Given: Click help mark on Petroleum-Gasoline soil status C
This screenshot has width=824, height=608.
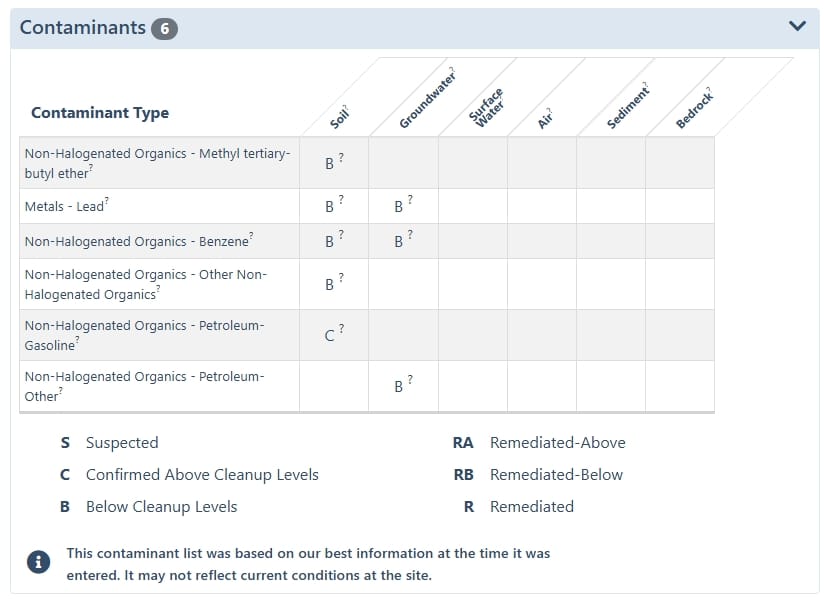Looking at the screenshot, I should (341, 328).
